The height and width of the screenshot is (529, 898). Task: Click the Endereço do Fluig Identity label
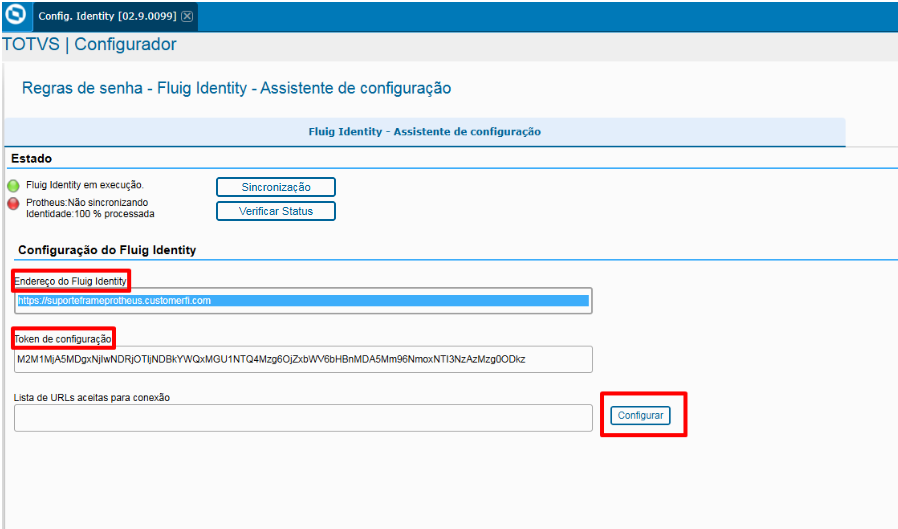(70, 281)
